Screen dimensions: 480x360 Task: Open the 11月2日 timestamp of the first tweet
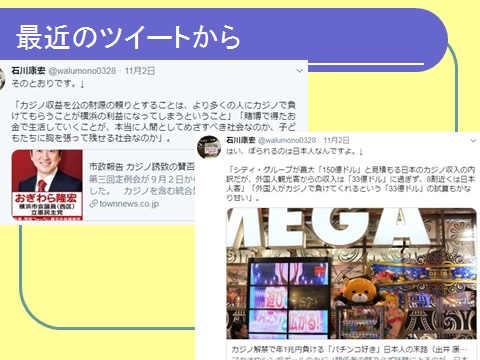click(x=140, y=71)
